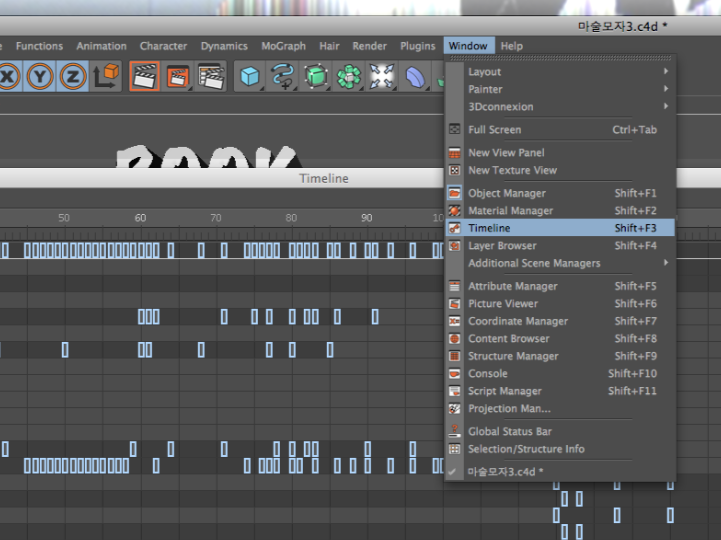Viewport: 721px width, 540px height.
Task: Expand the Layout submenu
Action: pos(560,72)
